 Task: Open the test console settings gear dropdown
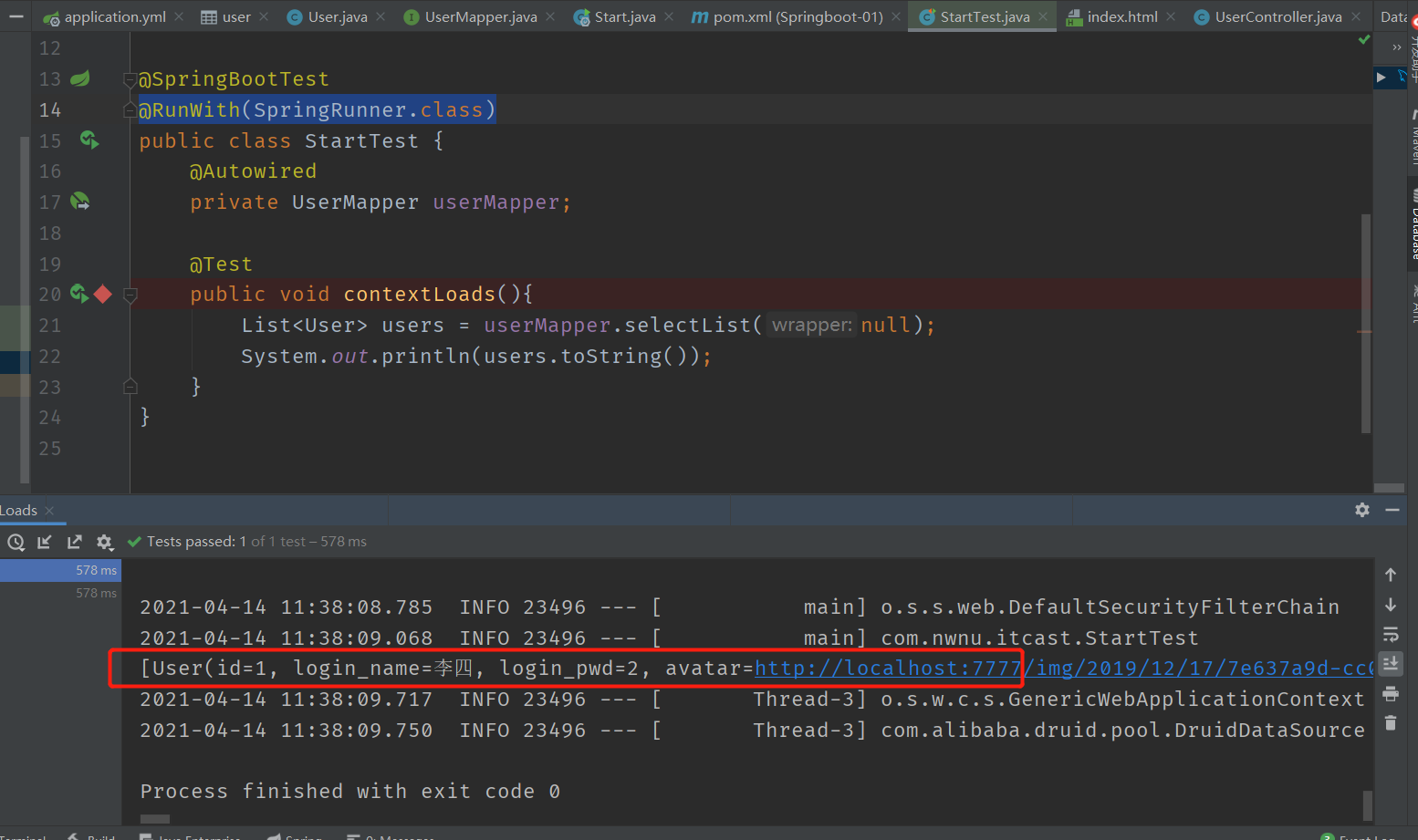click(105, 542)
